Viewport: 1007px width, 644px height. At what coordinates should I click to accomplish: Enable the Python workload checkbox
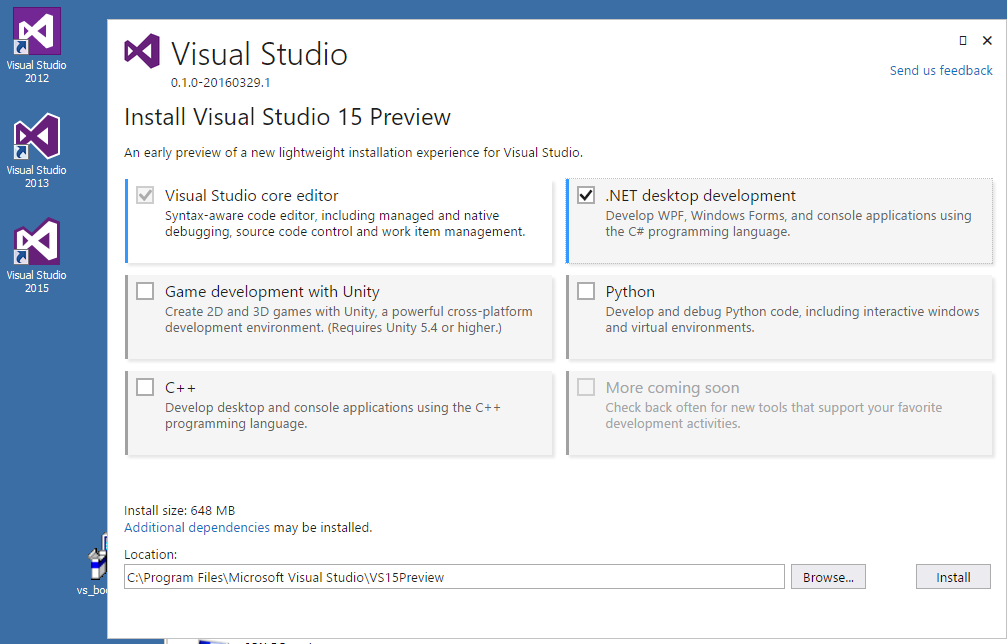pos(586,292)
